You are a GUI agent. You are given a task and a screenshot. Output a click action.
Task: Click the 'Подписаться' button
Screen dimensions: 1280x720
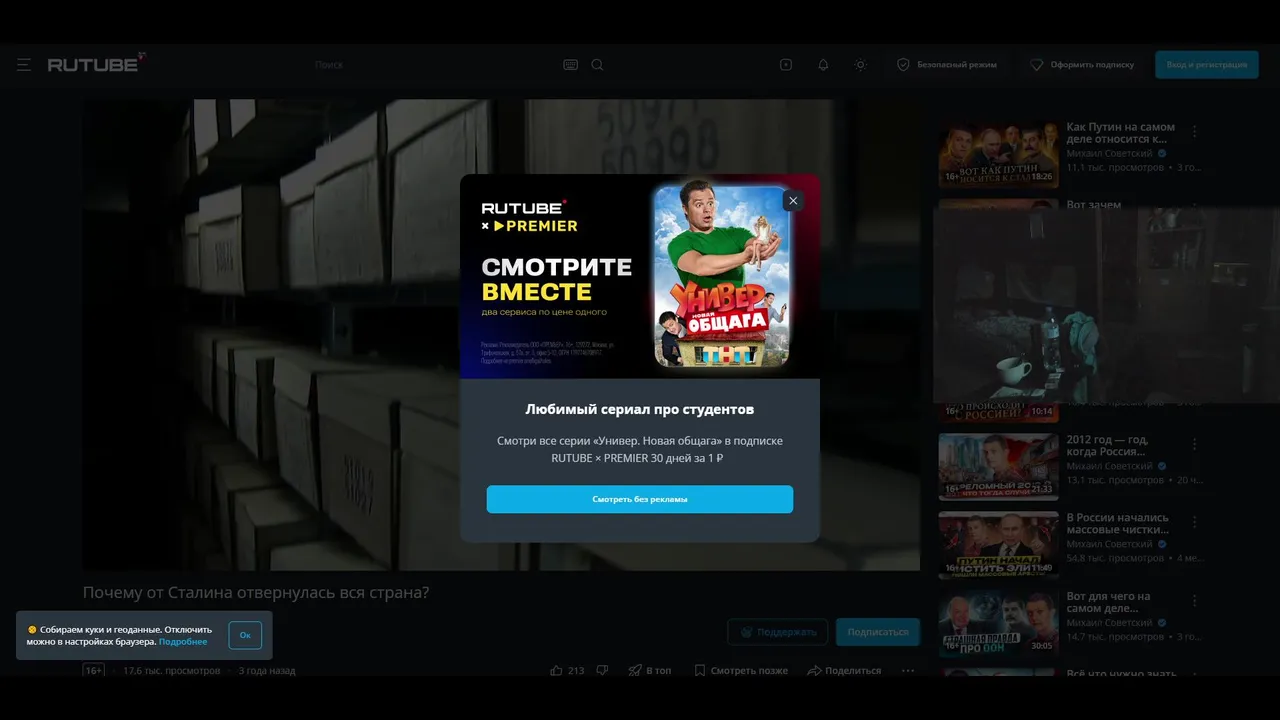click(x=878, y=632)
